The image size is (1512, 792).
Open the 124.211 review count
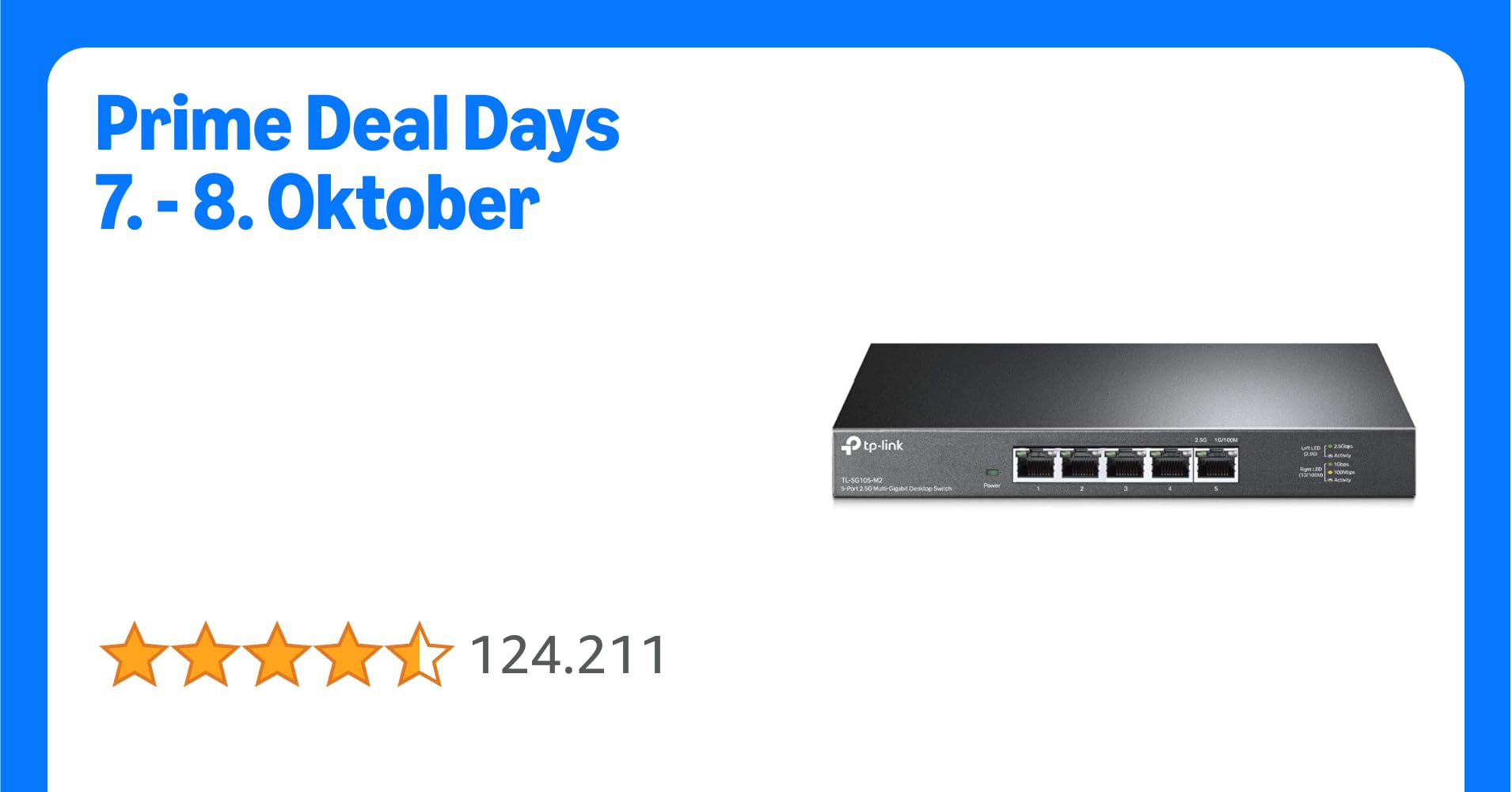tap(568, 656)
